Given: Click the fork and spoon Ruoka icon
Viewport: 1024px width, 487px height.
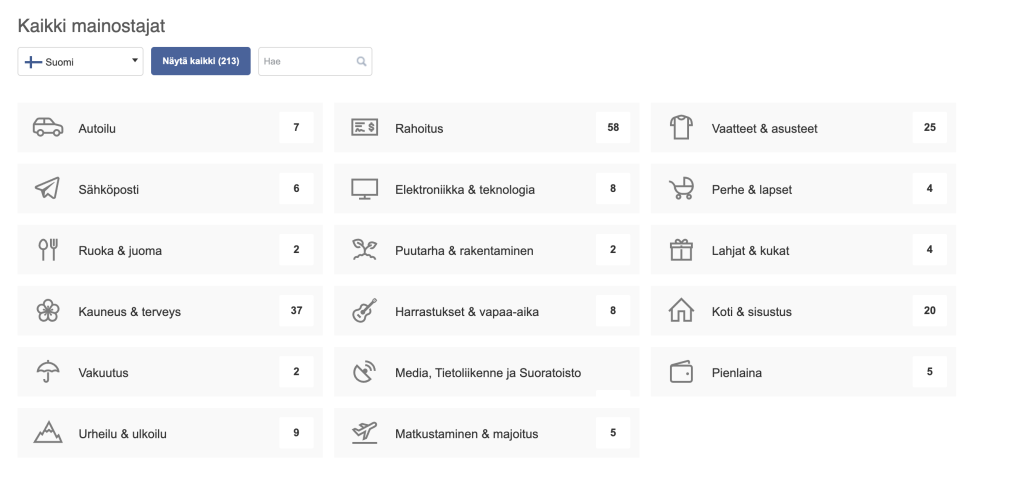Looking at the screenshot, I should pos(47,250).
